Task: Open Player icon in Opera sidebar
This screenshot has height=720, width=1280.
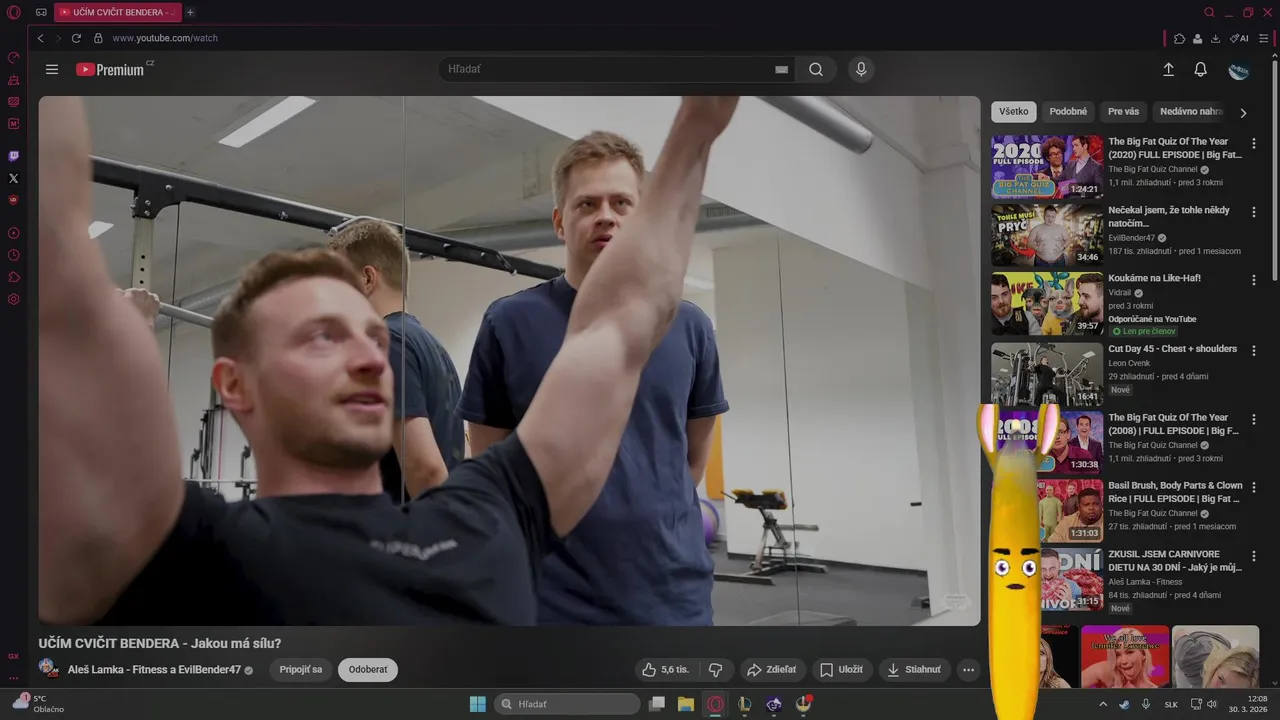Action: (13, 233)
